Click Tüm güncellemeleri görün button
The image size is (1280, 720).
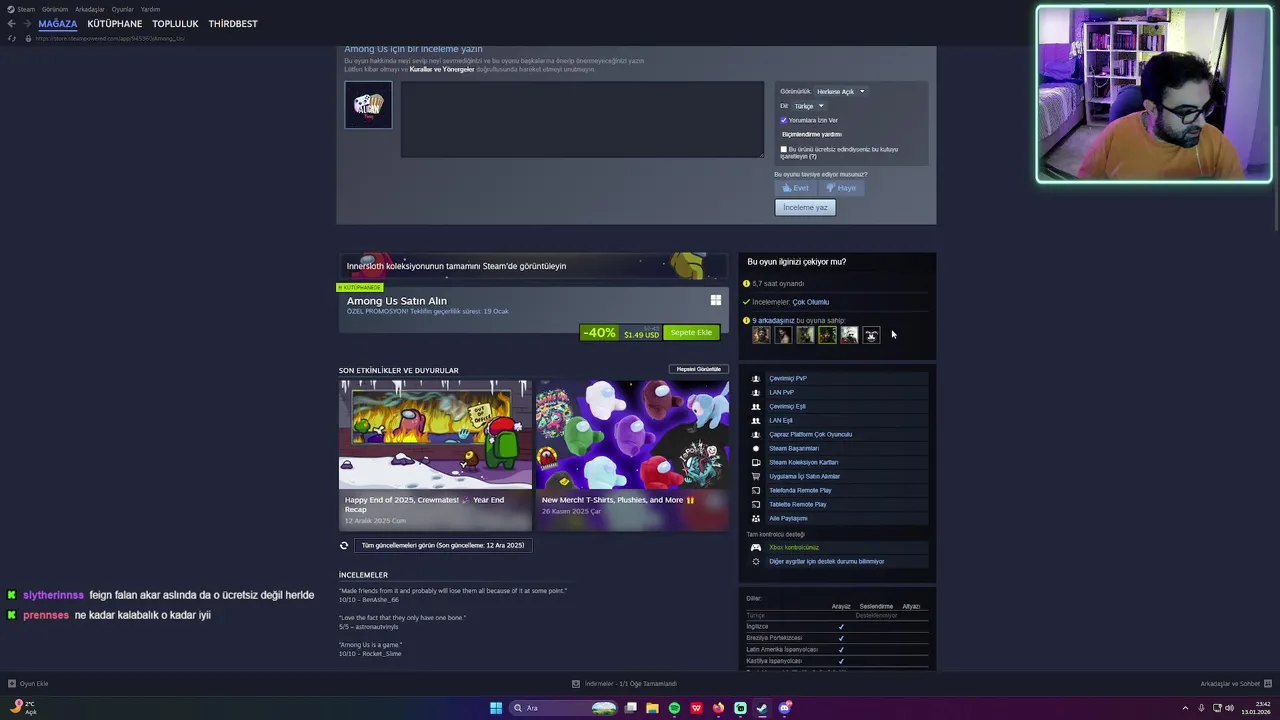(x=443, y=546)
